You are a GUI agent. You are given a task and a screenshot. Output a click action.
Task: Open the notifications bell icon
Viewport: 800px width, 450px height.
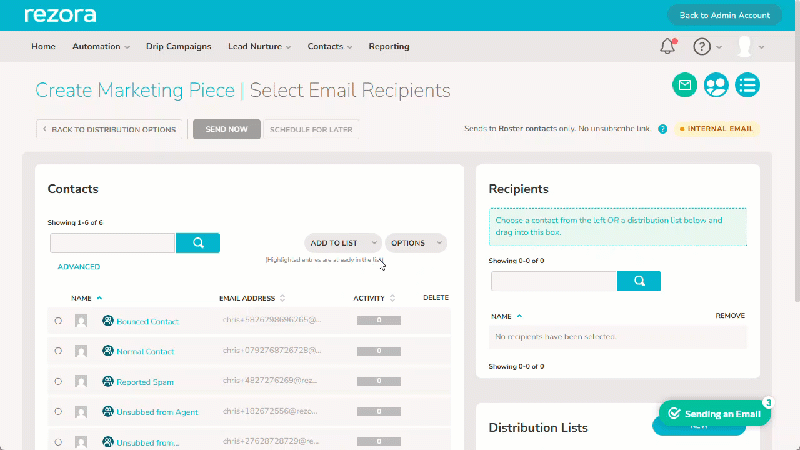(x=667, y=46)
